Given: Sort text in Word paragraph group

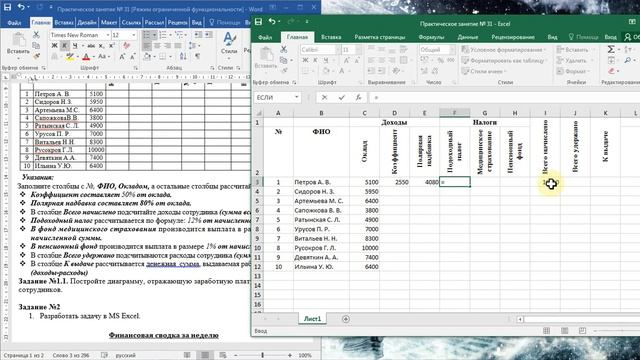Looking at the screenshot, I should click(x=183, y=56).
